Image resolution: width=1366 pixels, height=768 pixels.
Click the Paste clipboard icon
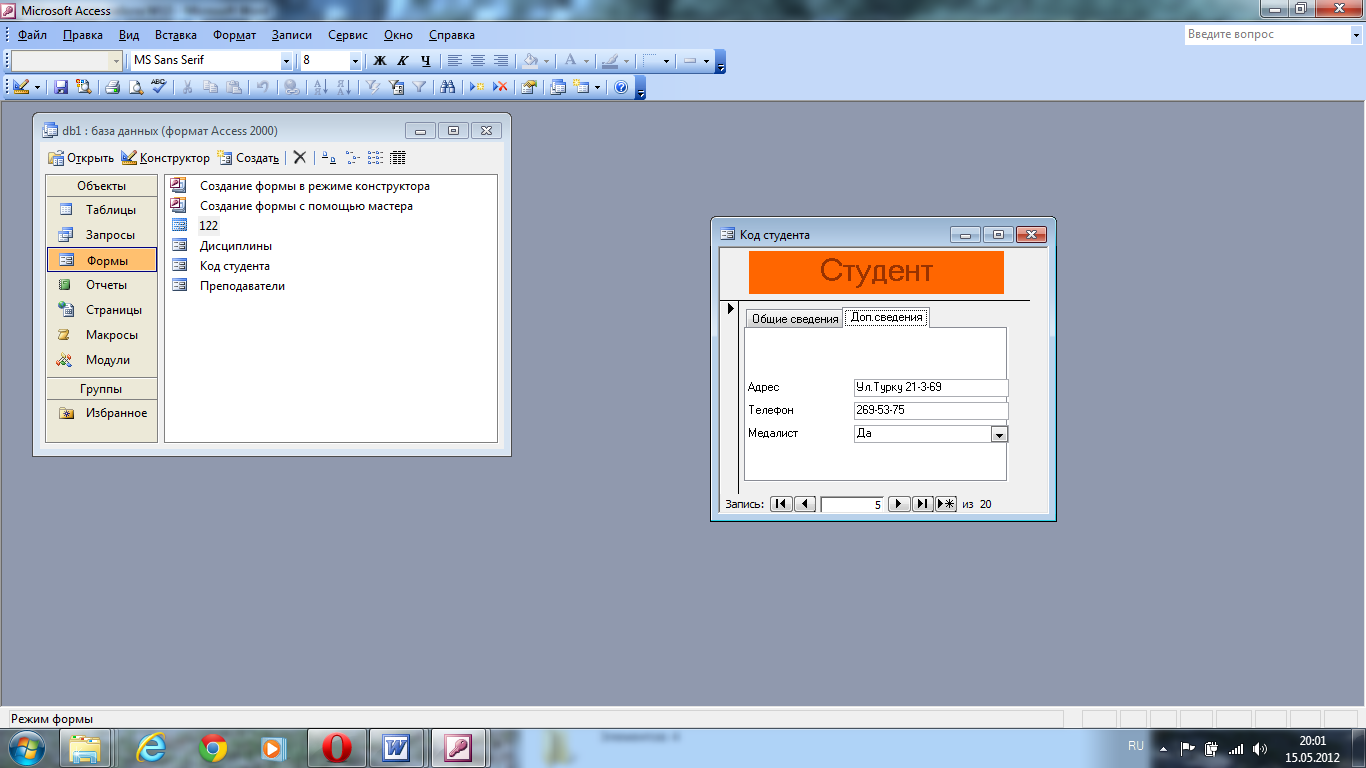click(x=233, y=87)
